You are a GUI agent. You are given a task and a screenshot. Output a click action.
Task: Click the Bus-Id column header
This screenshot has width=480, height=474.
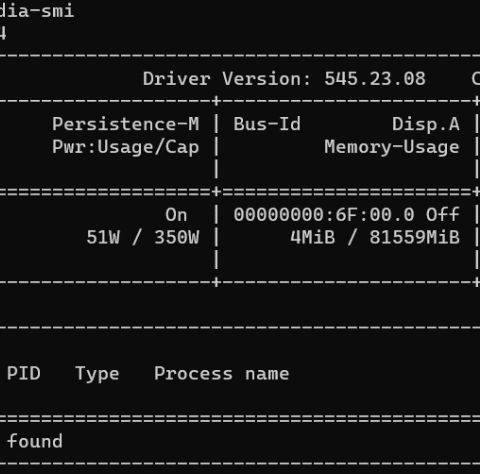pos(267,124)
